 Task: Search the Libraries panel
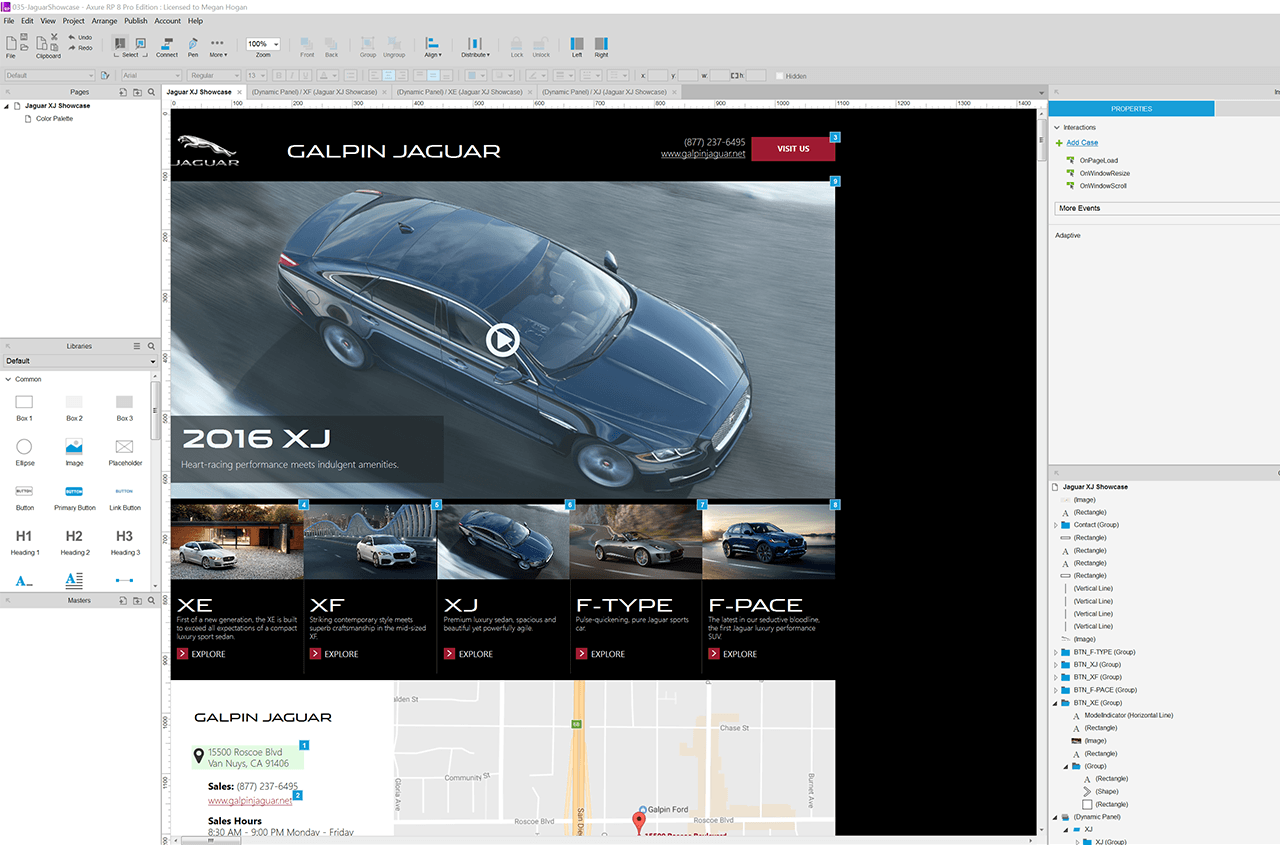coord(151,346)
